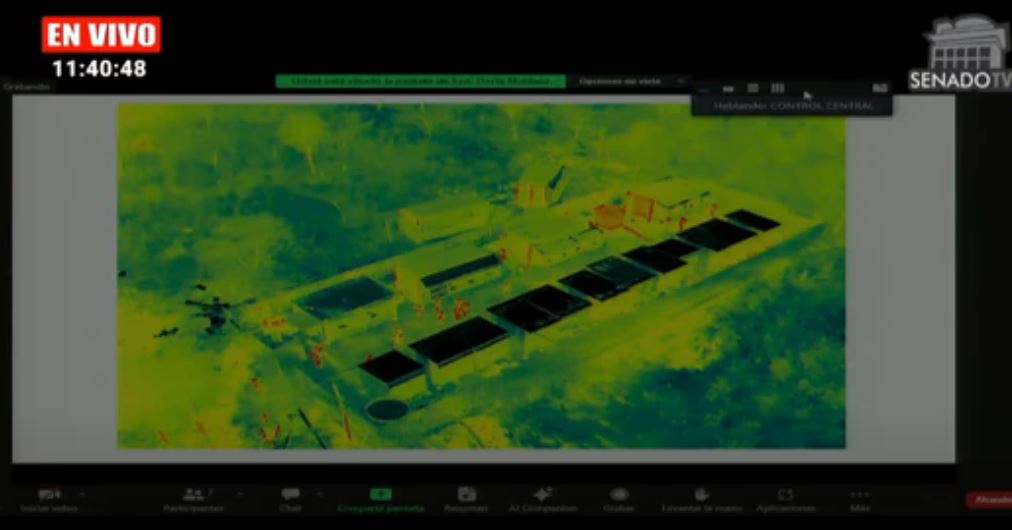Viewport: 1012px width, 530px height.
Task: Open the Participantes panel
Action: 193,500
